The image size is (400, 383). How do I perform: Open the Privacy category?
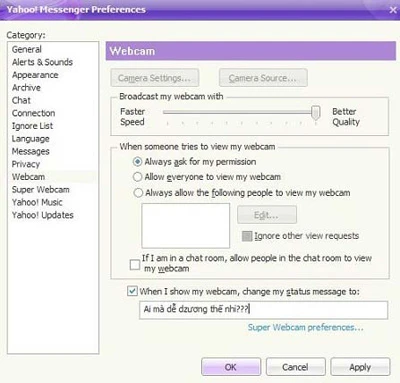[26, 164]
